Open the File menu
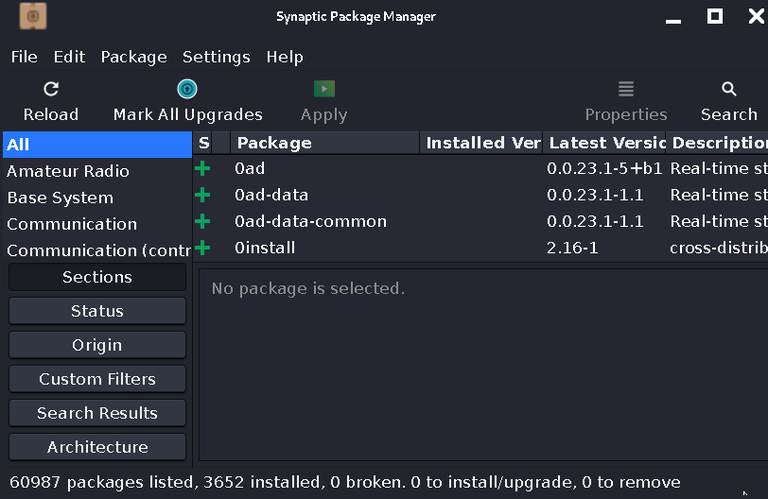This screenshot has width=768, height=499. 24,57
